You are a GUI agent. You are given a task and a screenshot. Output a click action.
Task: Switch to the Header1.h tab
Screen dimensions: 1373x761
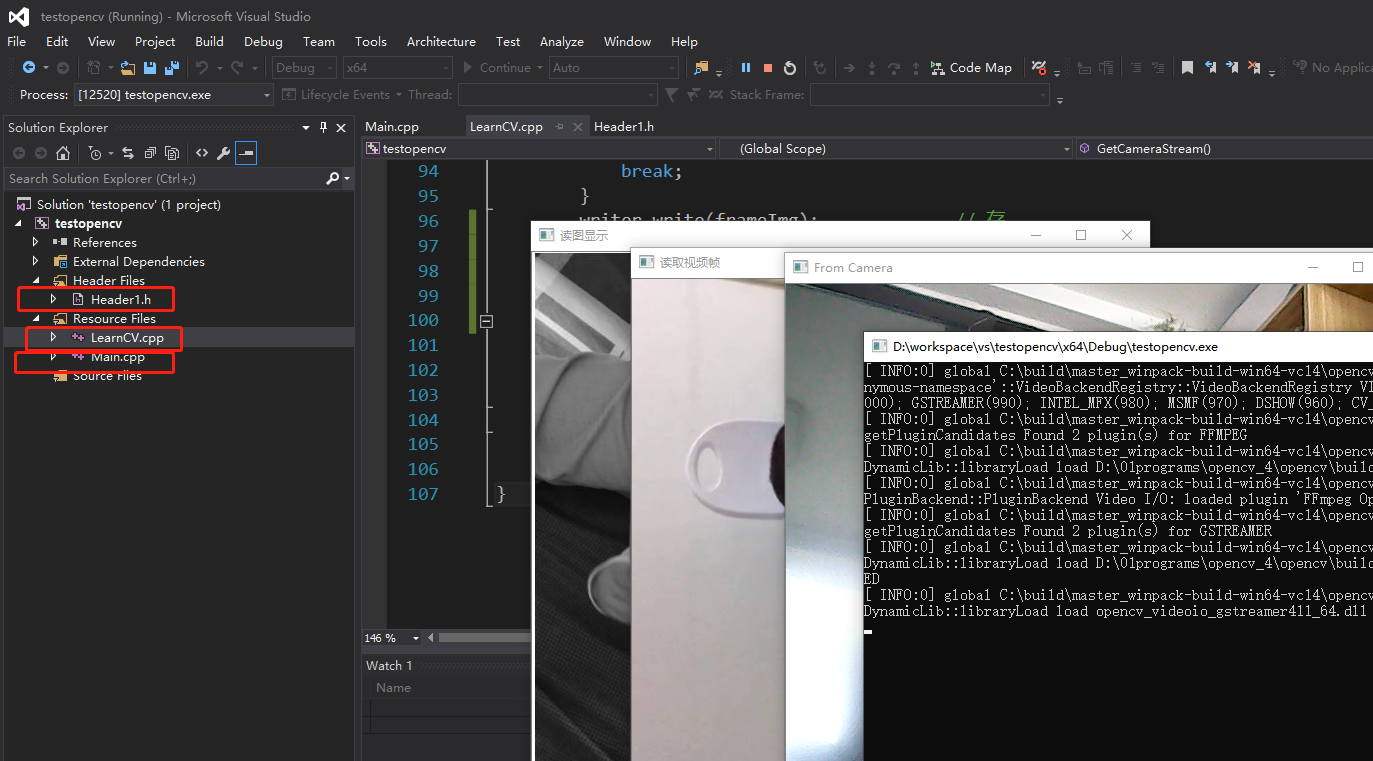624,126
